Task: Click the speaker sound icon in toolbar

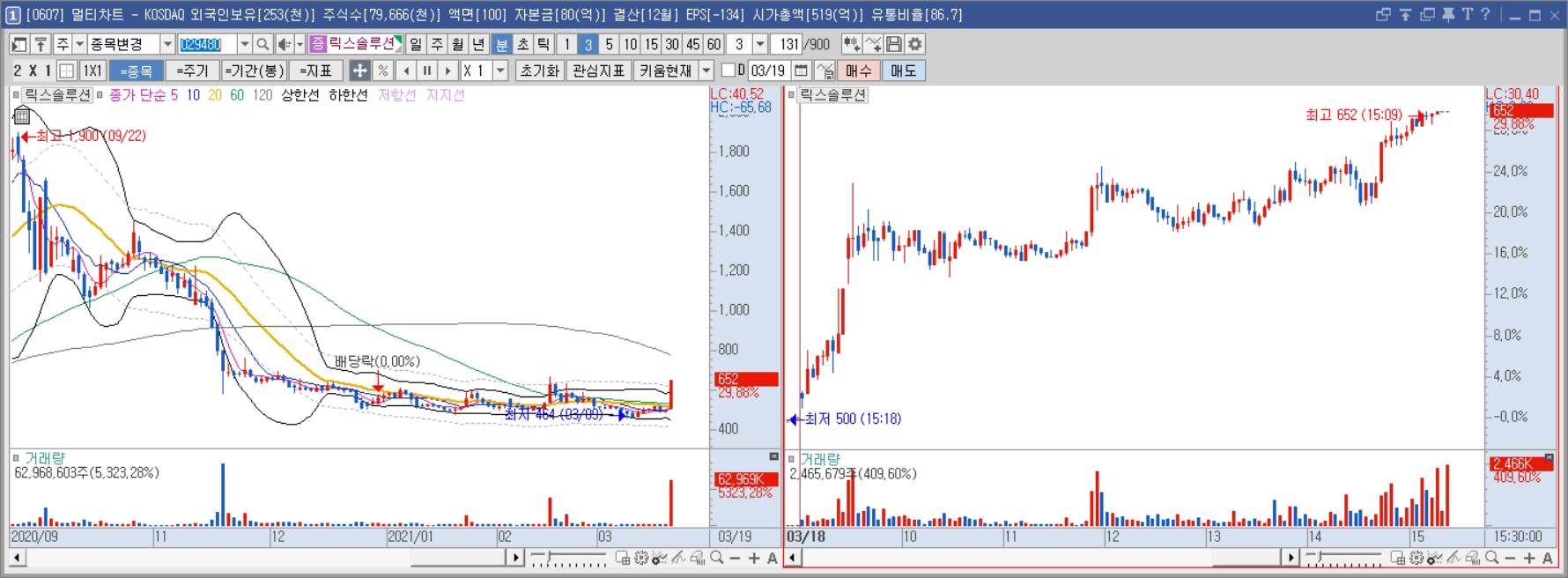Action: (x=285, y=44)
